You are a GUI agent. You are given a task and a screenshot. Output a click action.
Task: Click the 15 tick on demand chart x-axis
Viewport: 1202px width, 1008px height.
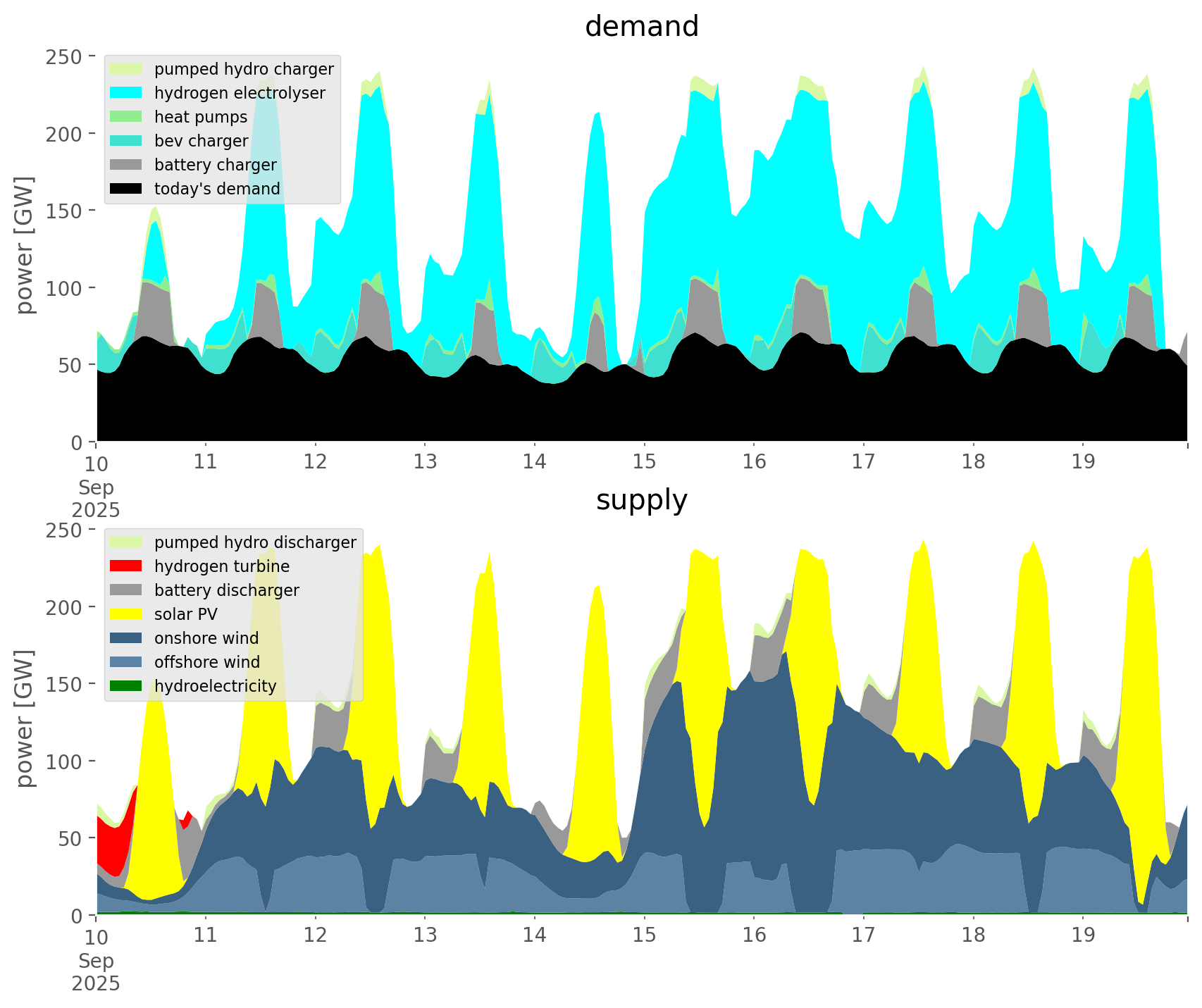(x=644, y=463)
